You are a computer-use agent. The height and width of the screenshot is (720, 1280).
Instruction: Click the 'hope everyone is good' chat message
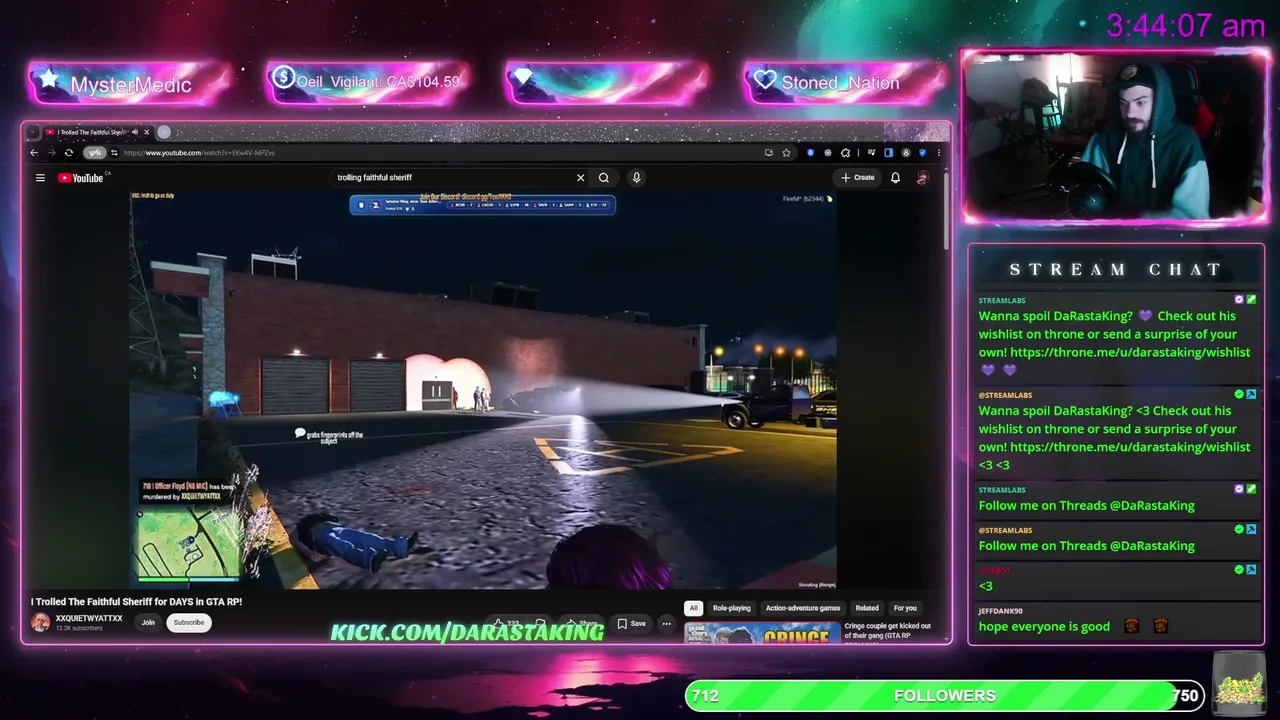(x=1044, y=626)
